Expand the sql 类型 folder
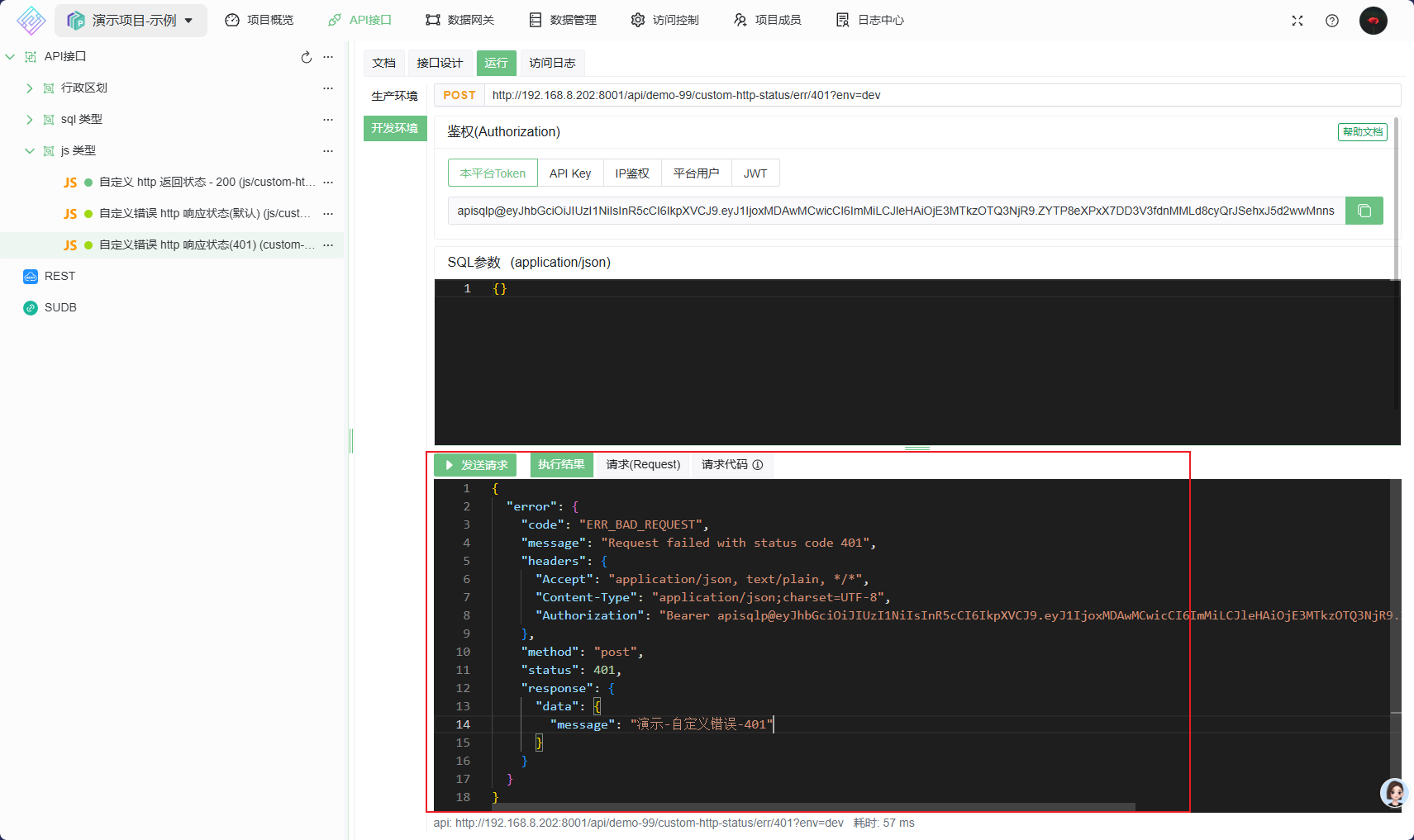The width and height of the screenshot is (1414, 840). click(x=29, y=119)
